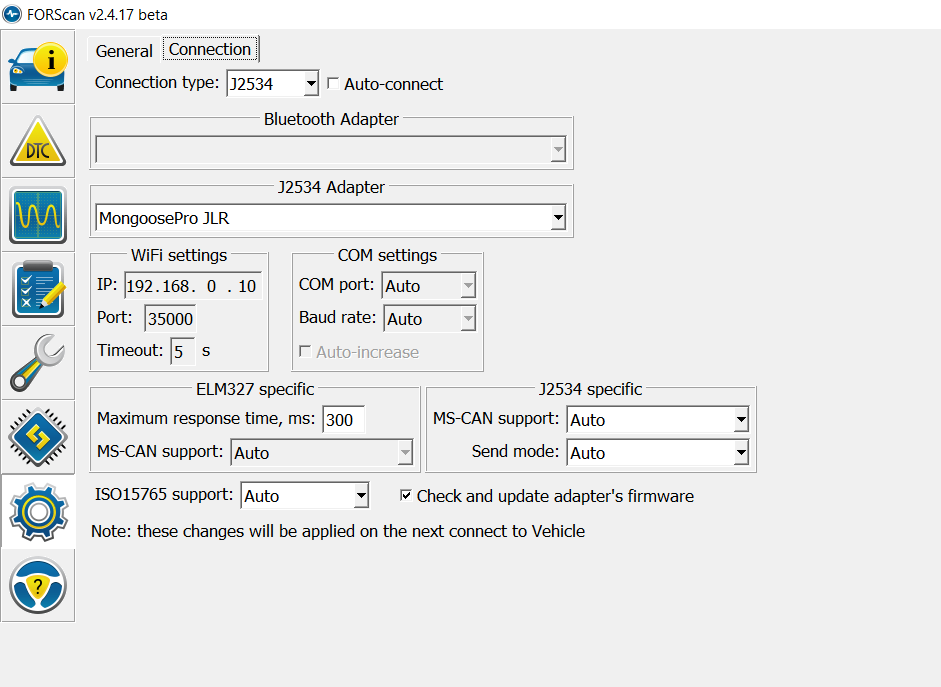Switch to the General tab

124,50
